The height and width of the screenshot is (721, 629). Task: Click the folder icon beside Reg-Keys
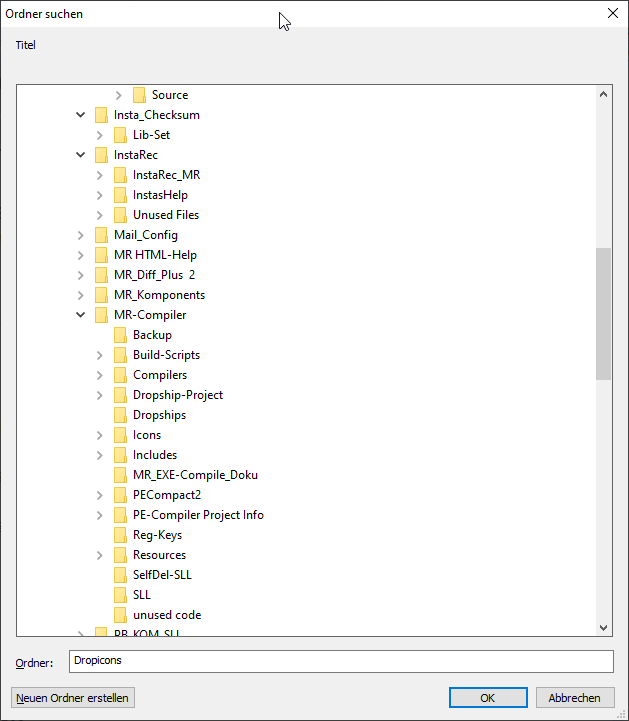tap(120, 535)
